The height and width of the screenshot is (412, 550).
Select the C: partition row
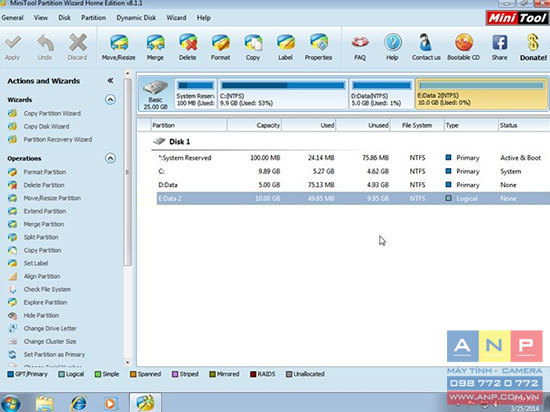click(353, 171)
